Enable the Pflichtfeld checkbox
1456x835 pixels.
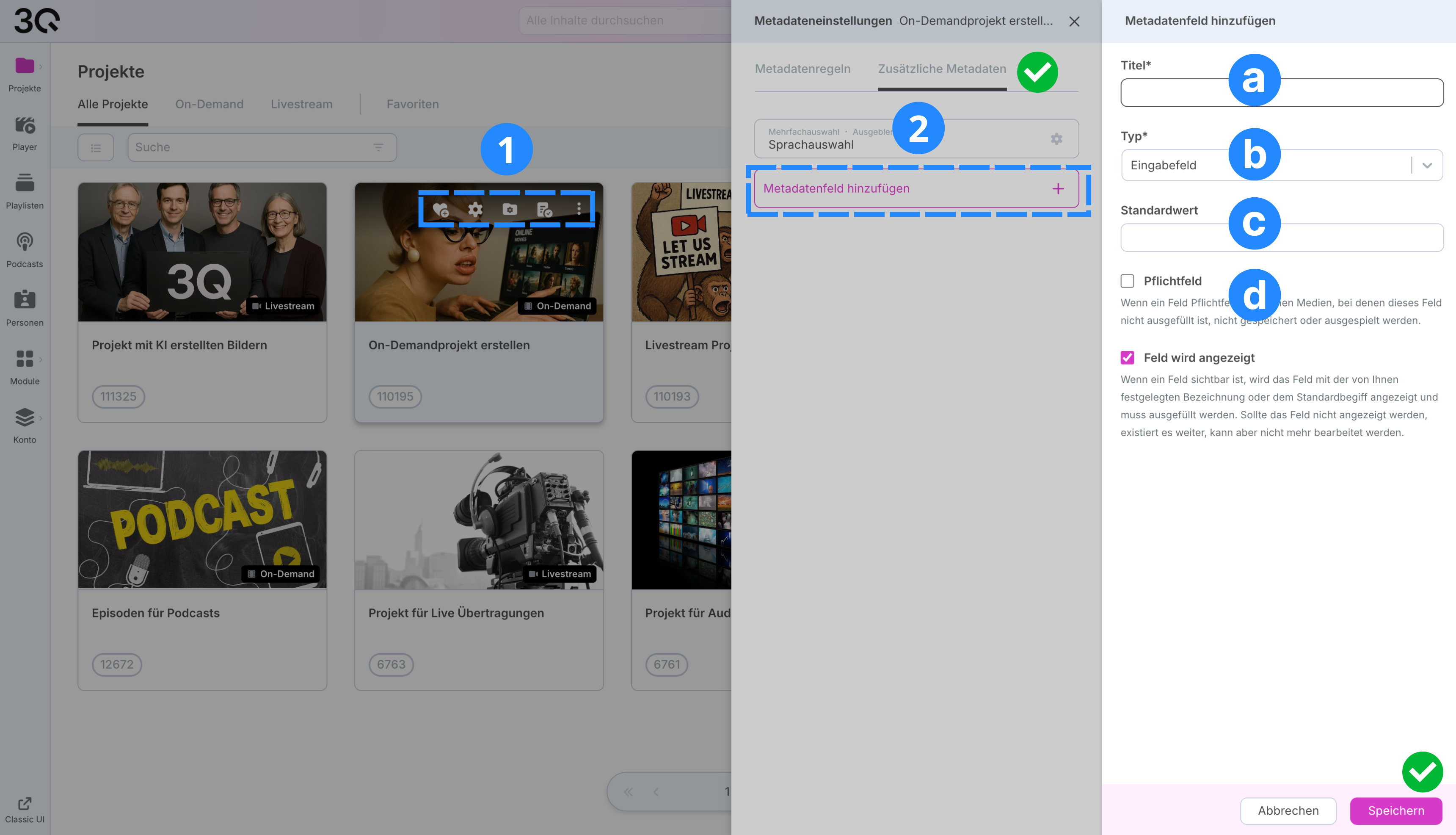coord(1127,281)
